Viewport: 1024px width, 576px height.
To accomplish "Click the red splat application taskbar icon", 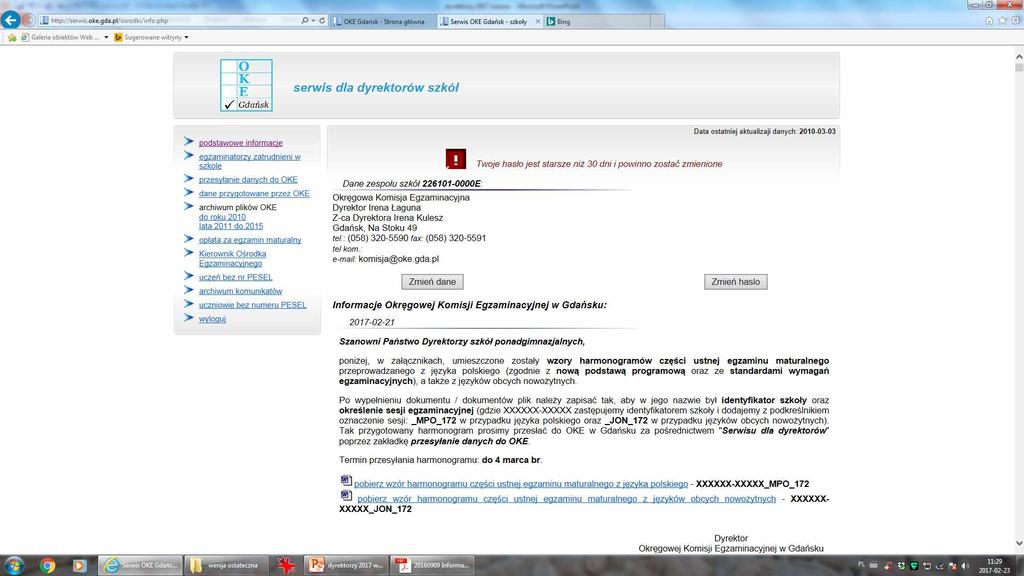I will 286,566.
